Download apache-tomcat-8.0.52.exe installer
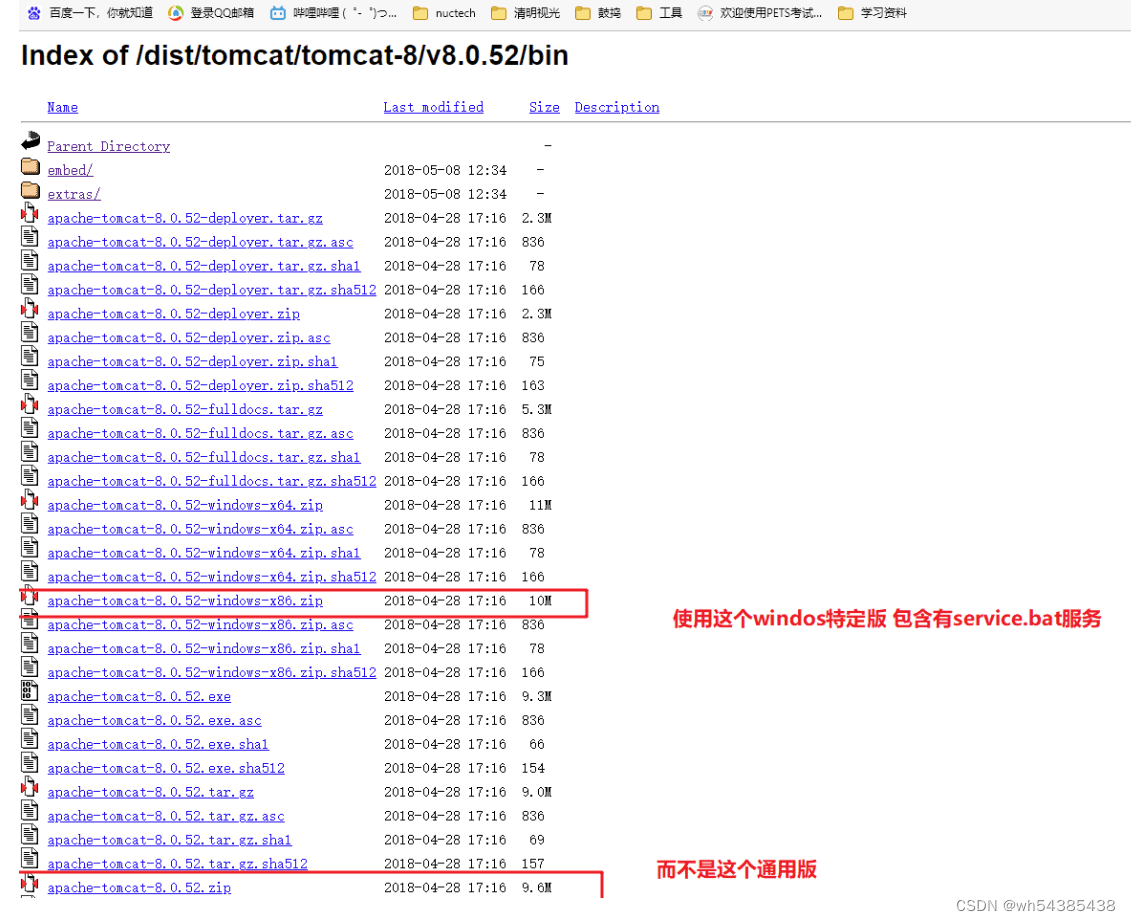The image size is (1131, 921). [x=139, y=697]
